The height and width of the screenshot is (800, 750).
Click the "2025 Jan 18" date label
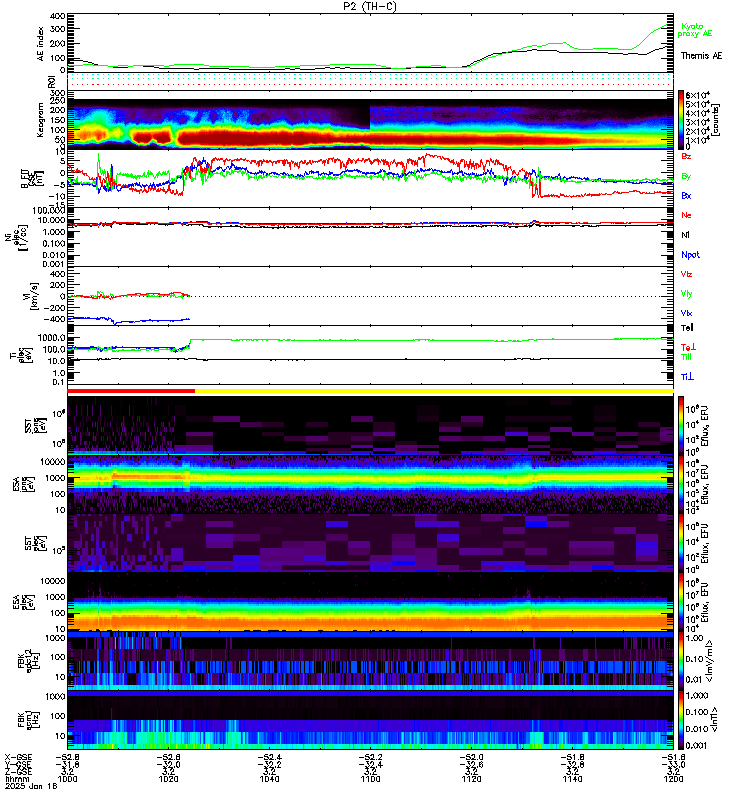click(x=31, y=786)
